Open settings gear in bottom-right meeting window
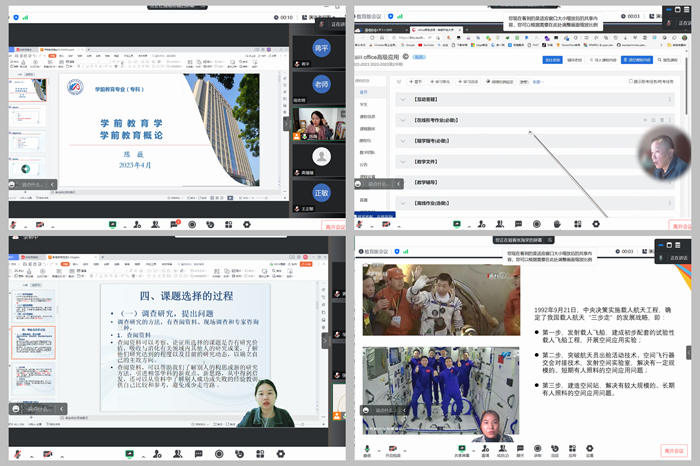The height and width of the screenshot is (466, 700). coord(590,449)
